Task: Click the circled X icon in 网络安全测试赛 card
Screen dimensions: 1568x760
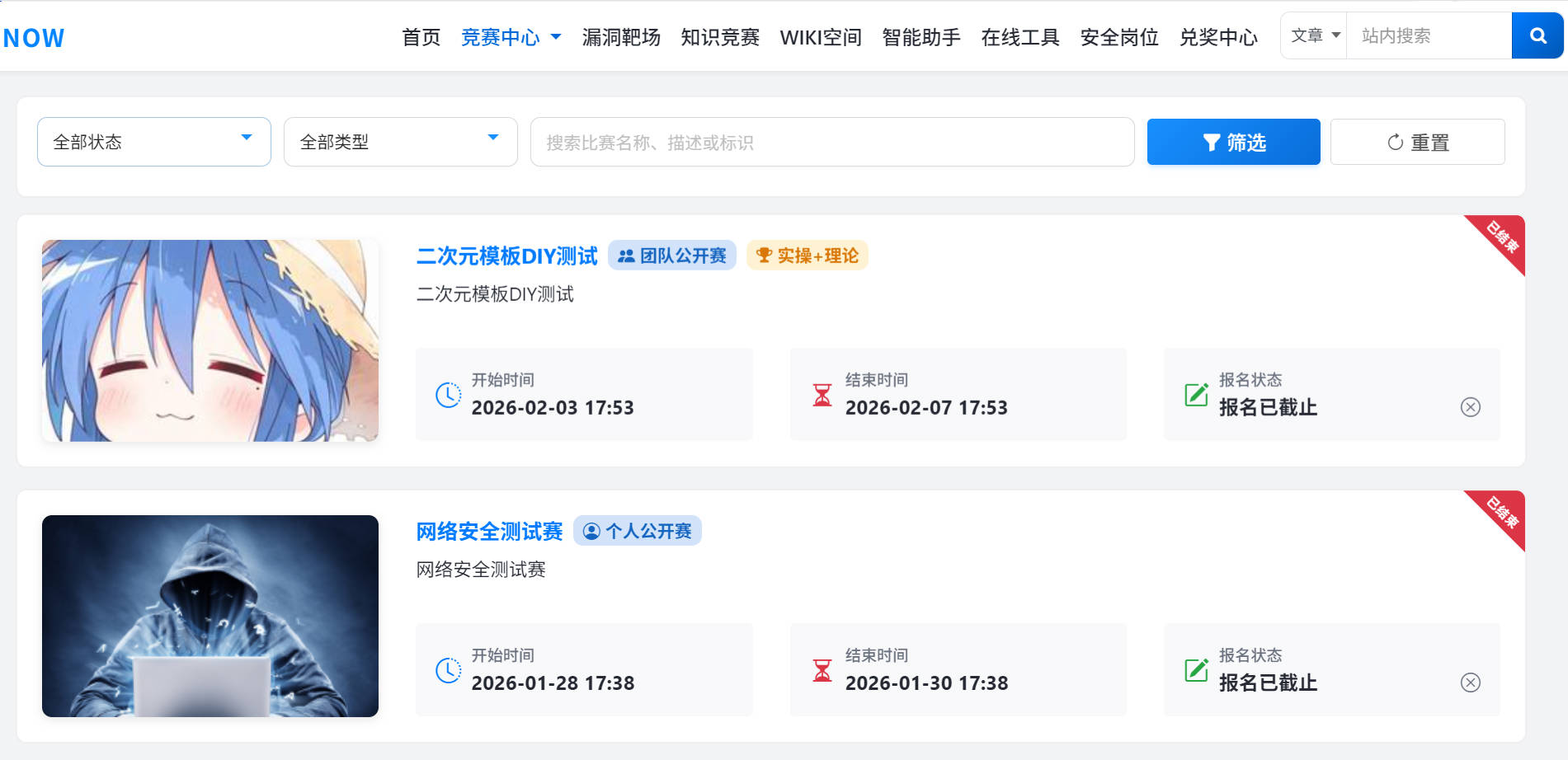Action: (1470, 683)
